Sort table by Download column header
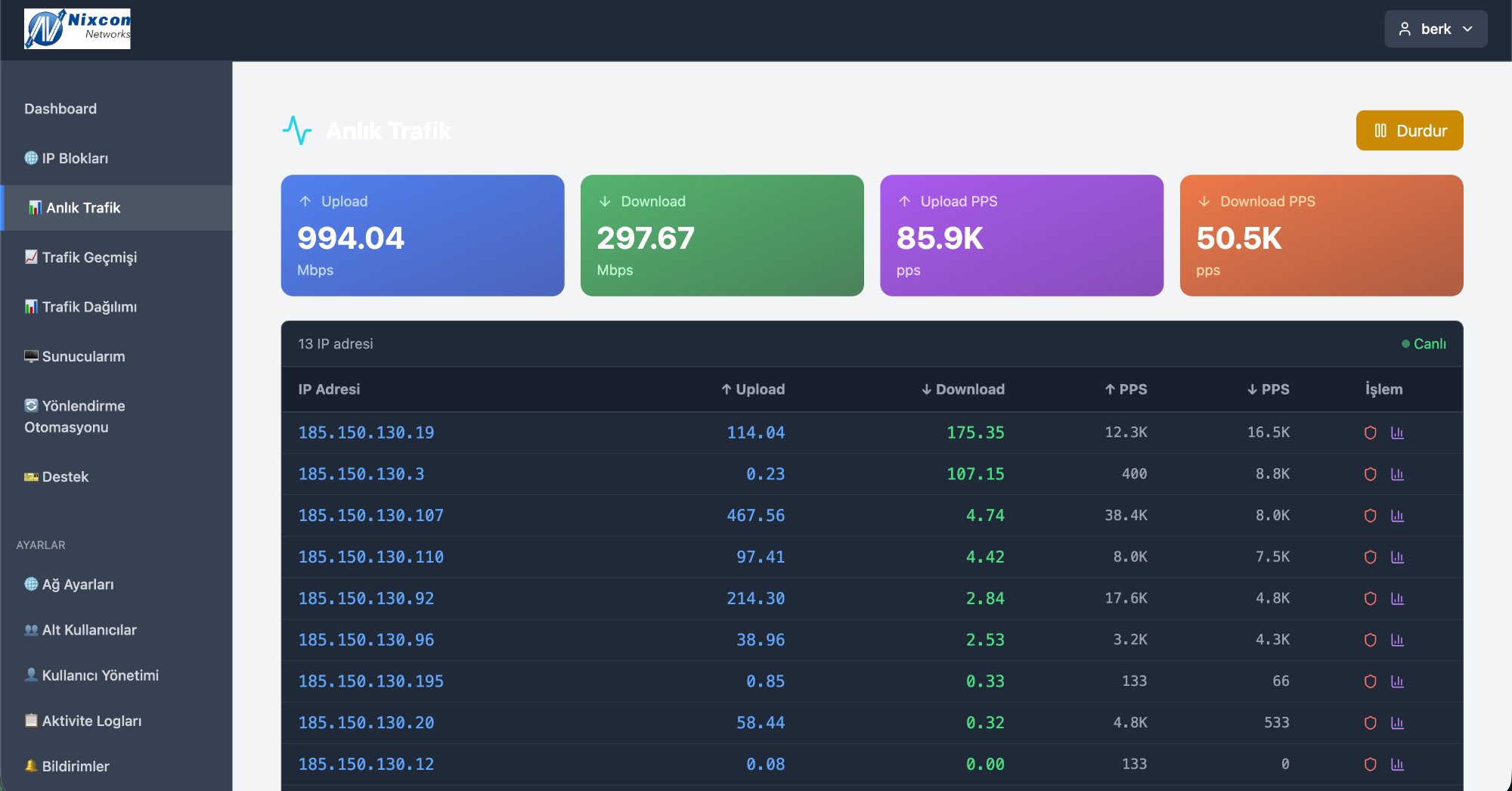 (962, 389)
